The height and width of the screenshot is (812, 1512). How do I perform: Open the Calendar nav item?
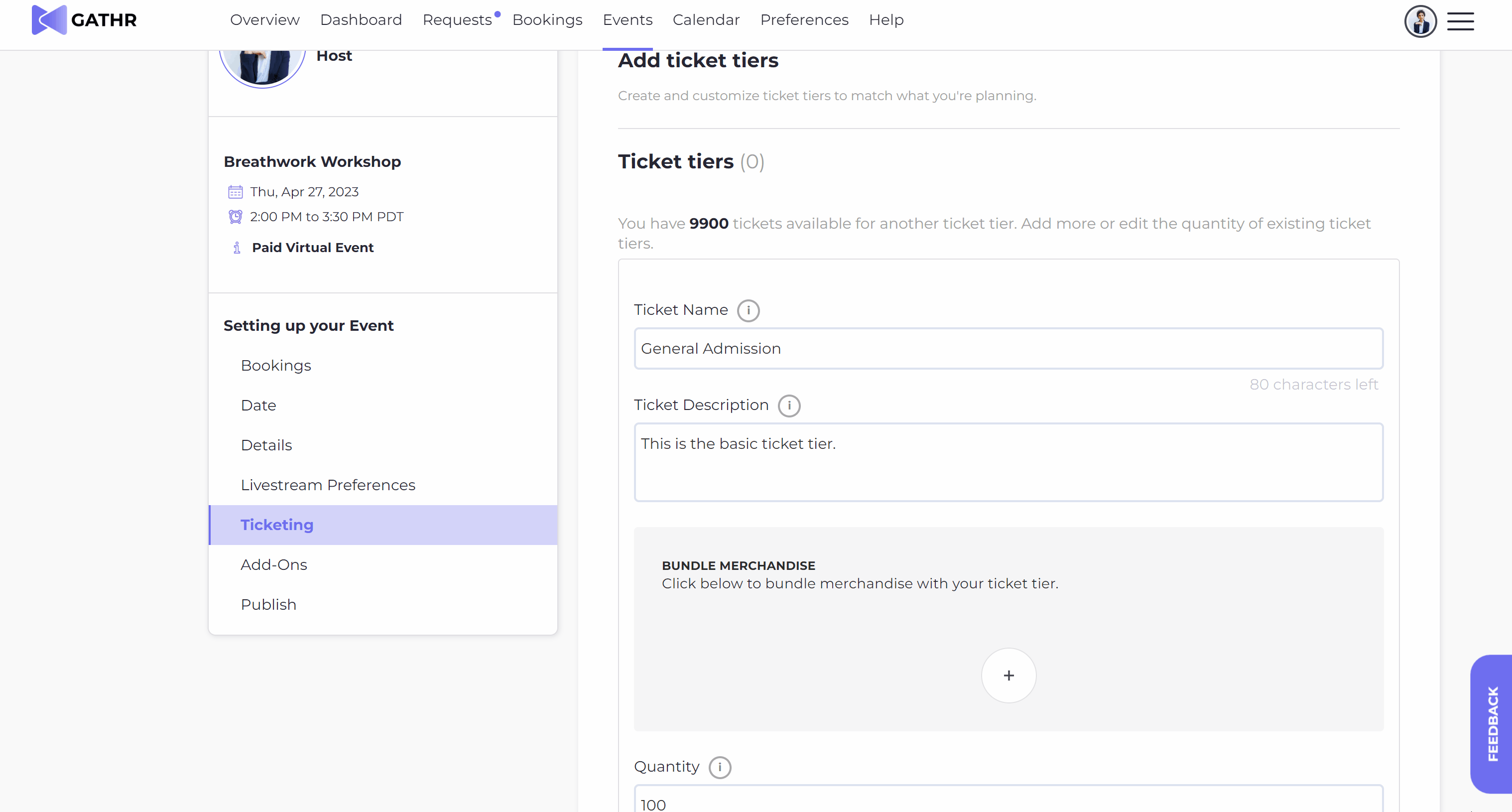(x=706, y=20)
